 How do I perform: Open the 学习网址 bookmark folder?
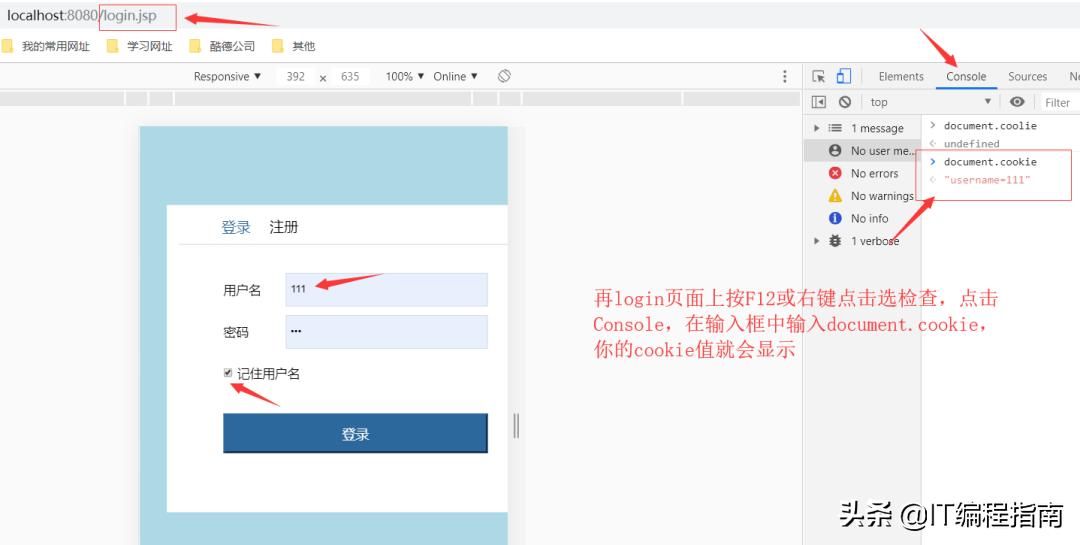point(140,46)
